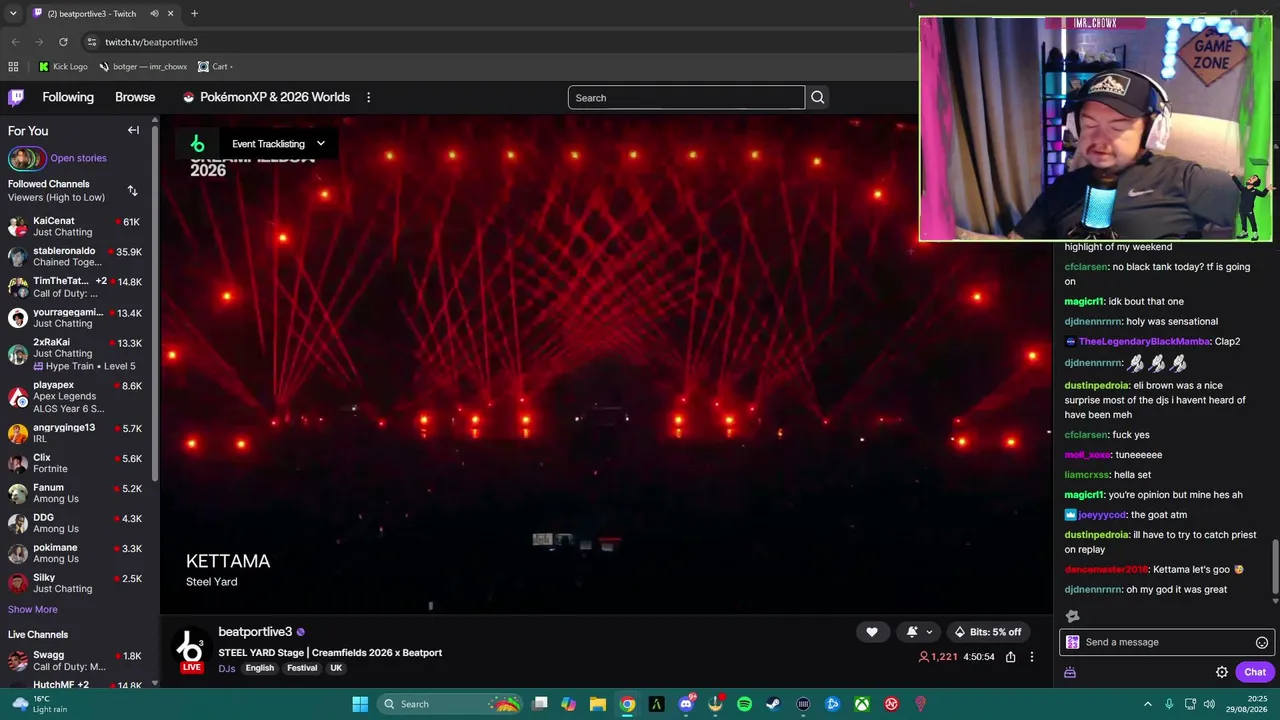Open the Twitch home logo
The image size is (1280, 720).
click(x=16, y=97)
